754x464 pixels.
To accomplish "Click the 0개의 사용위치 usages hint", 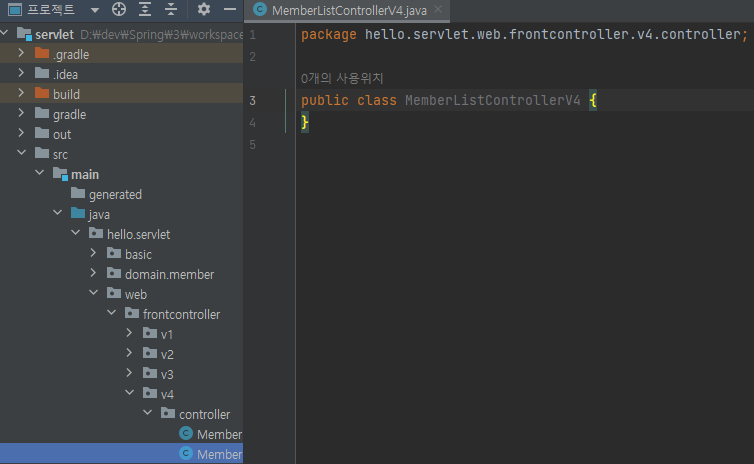I will (342, 78).
